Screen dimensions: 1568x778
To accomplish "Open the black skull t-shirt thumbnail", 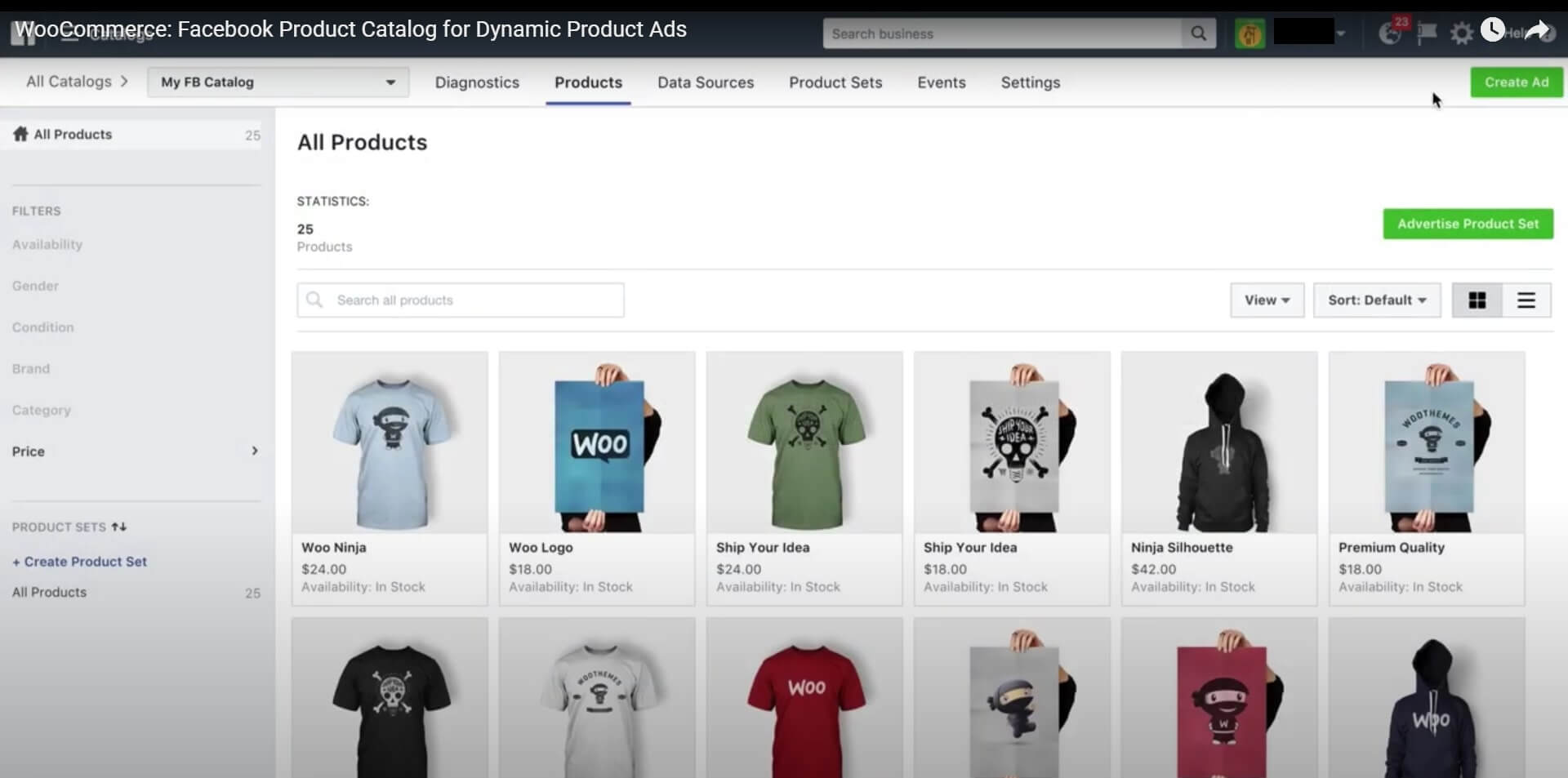I will 390,699.
